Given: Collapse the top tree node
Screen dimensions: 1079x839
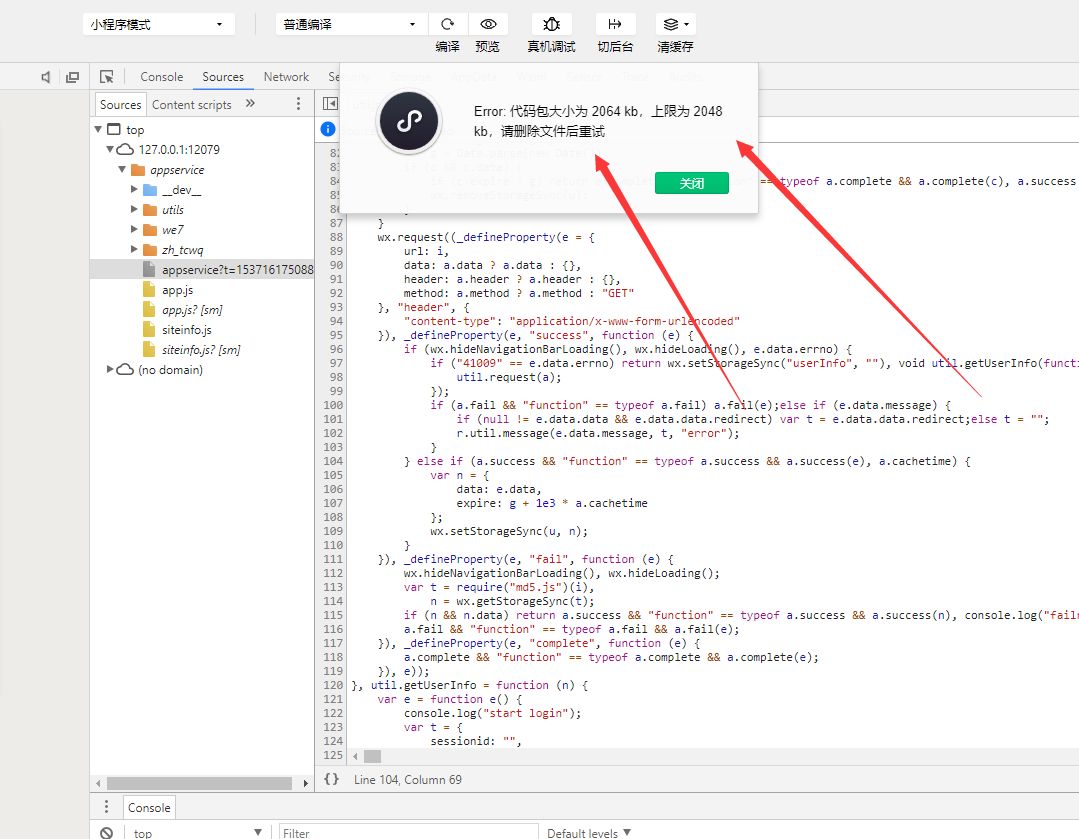Looking at the screenshot, I should point(98,129).
